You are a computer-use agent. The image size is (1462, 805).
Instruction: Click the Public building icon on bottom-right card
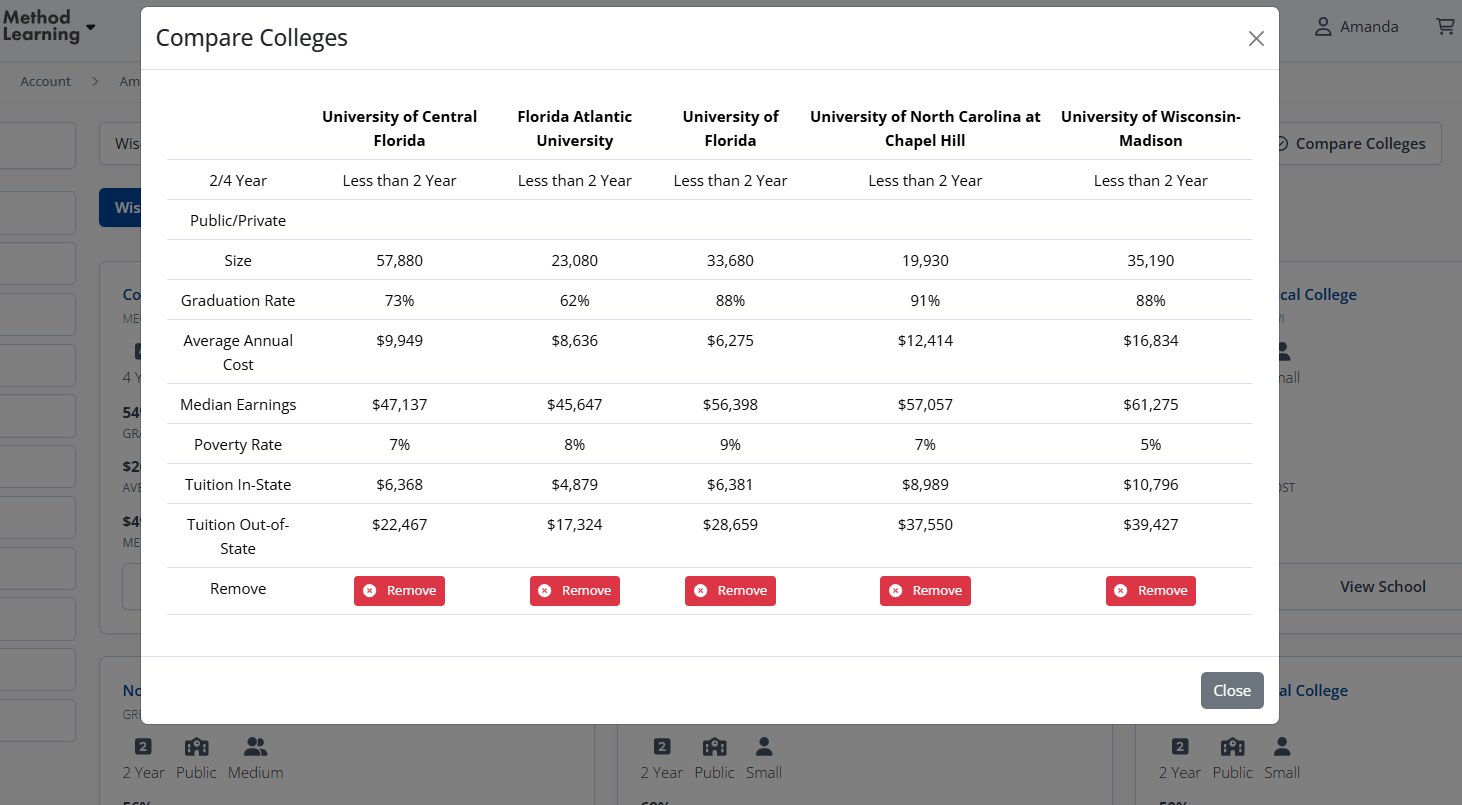1232,747
